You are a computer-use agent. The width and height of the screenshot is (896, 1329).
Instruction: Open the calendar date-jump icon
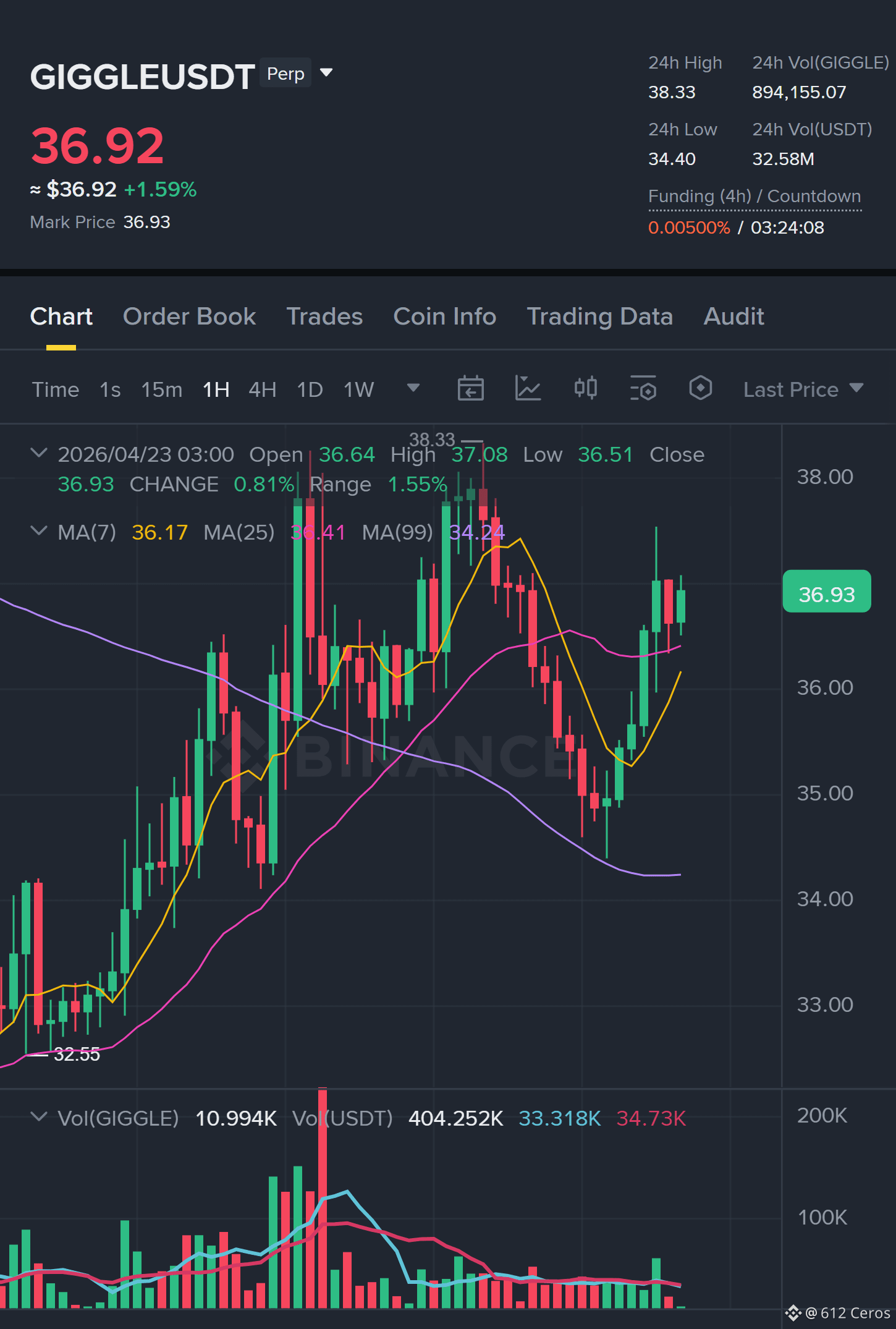coord(470,389)
